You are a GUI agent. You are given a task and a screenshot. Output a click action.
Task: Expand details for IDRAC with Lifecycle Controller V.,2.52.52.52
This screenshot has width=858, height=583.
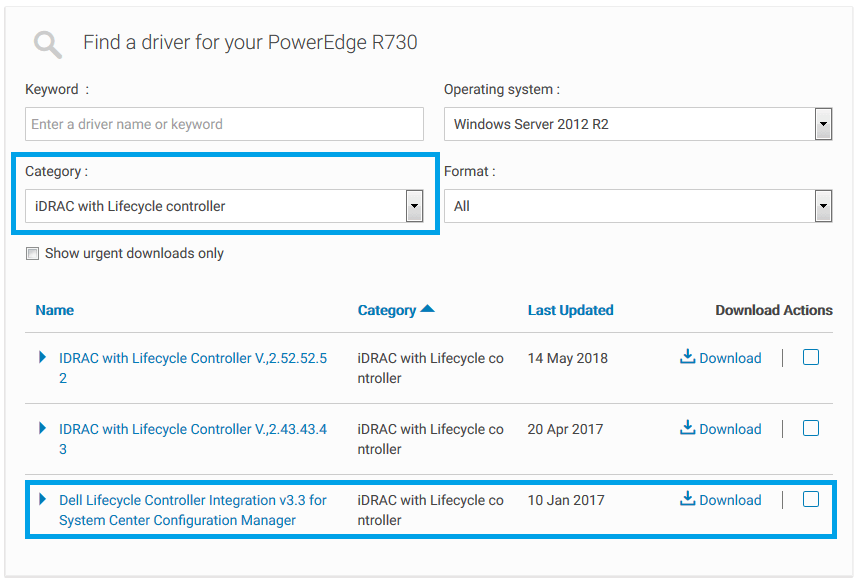40,358
